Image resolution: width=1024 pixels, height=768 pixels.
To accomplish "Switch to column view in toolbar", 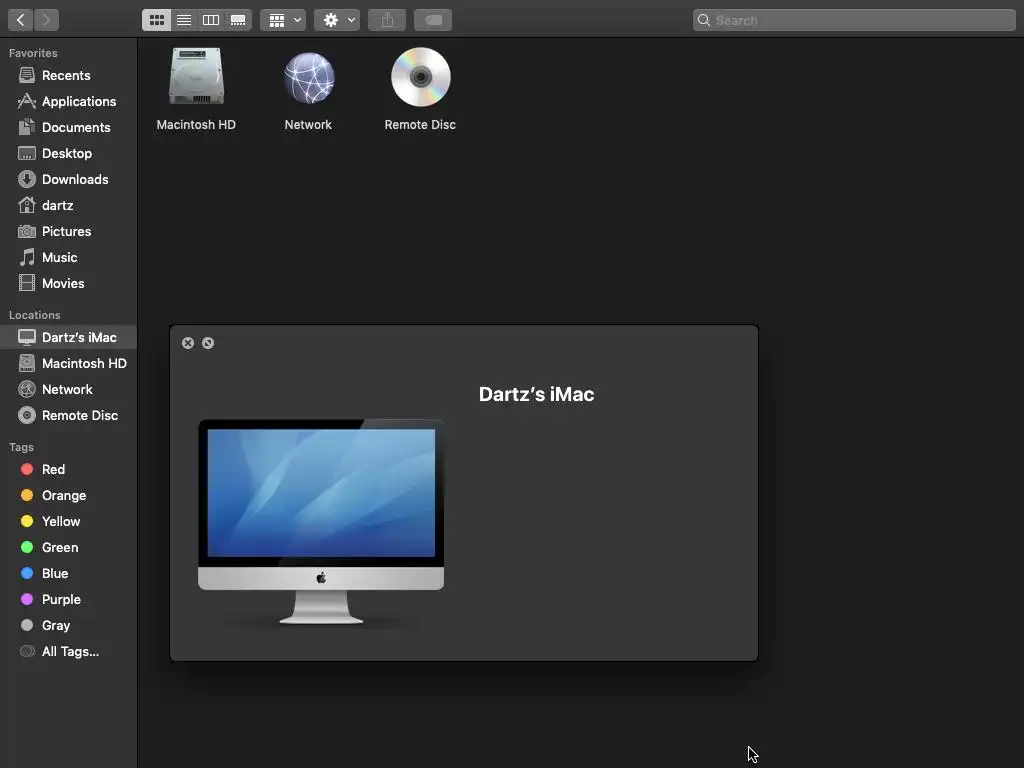I will (211, 20).
